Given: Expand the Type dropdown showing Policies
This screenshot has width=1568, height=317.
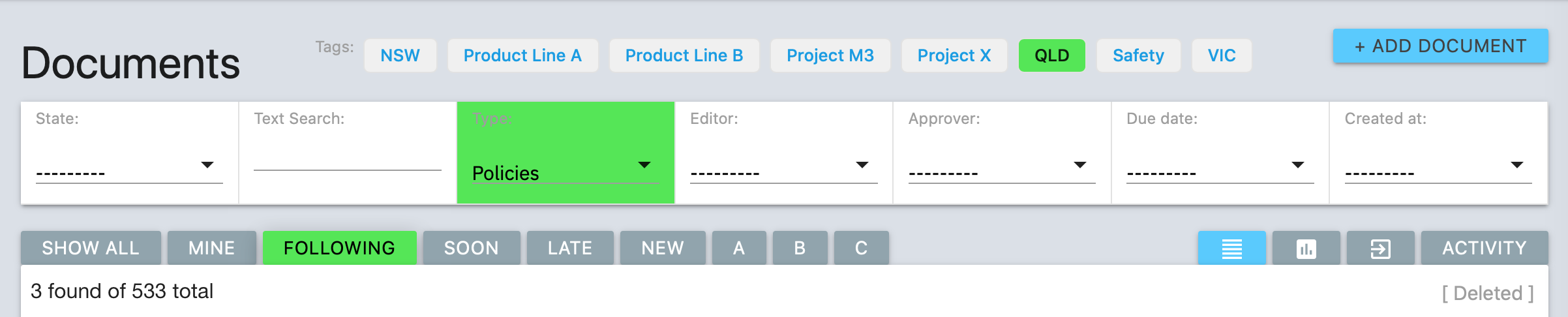Looking at the screenshot, I should click(x=565, y=170).
